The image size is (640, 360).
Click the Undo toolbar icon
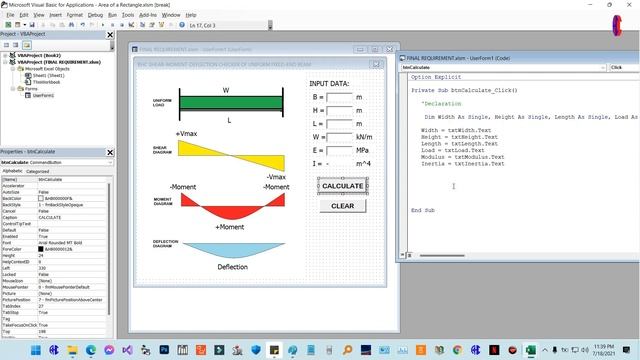(x=82, y=25)
